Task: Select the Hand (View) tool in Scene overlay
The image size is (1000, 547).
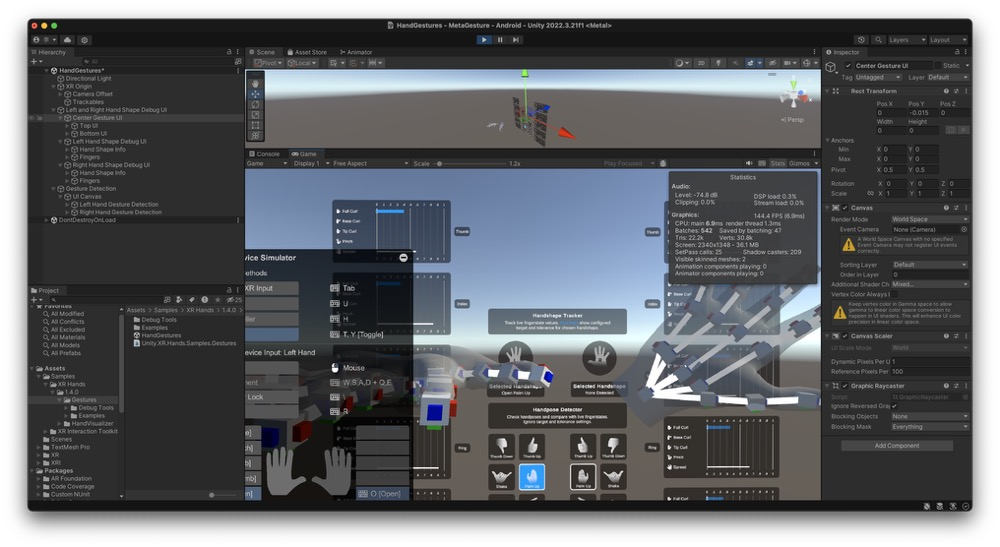Action: click(255, 84)
